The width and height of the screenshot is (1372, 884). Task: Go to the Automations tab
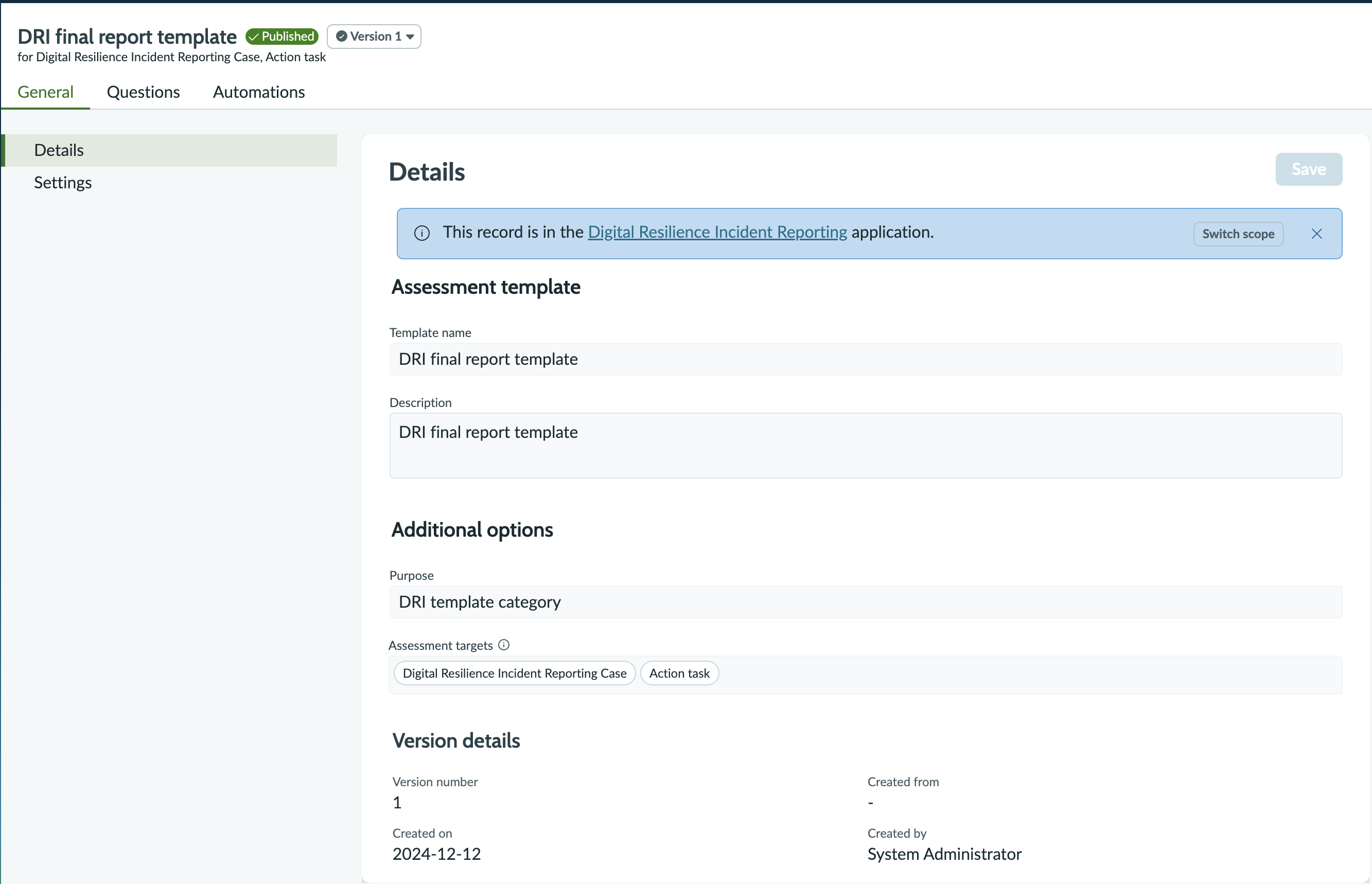(x=259, y=92)
